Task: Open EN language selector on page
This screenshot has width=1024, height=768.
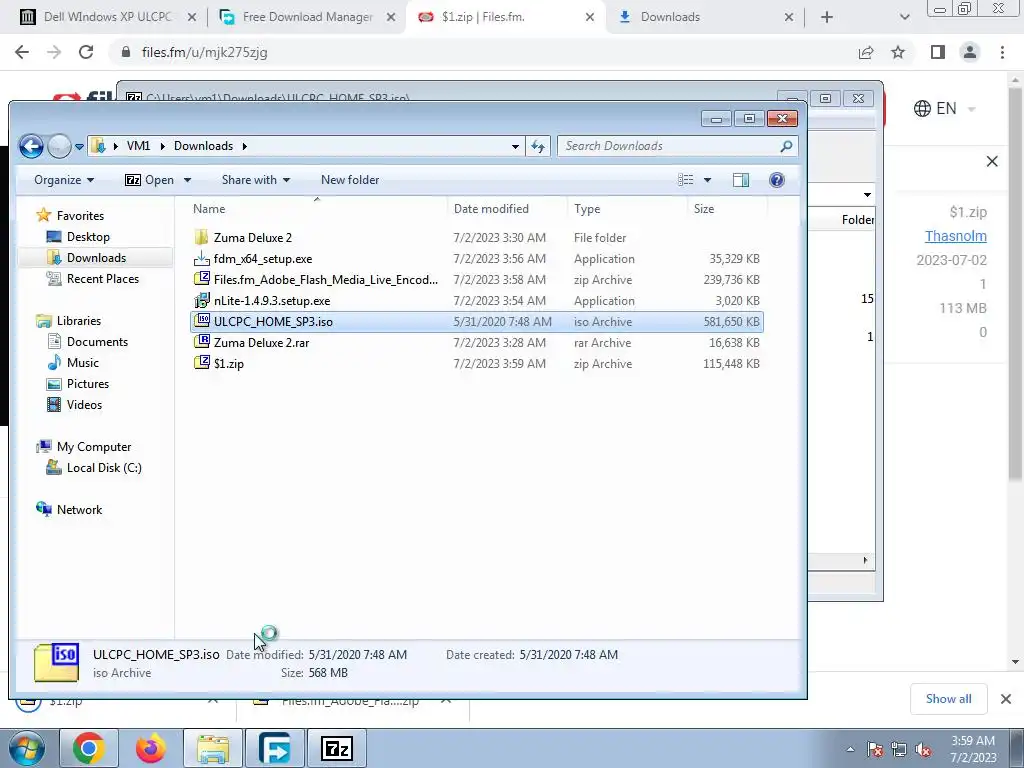Action: tap(944, 108)
